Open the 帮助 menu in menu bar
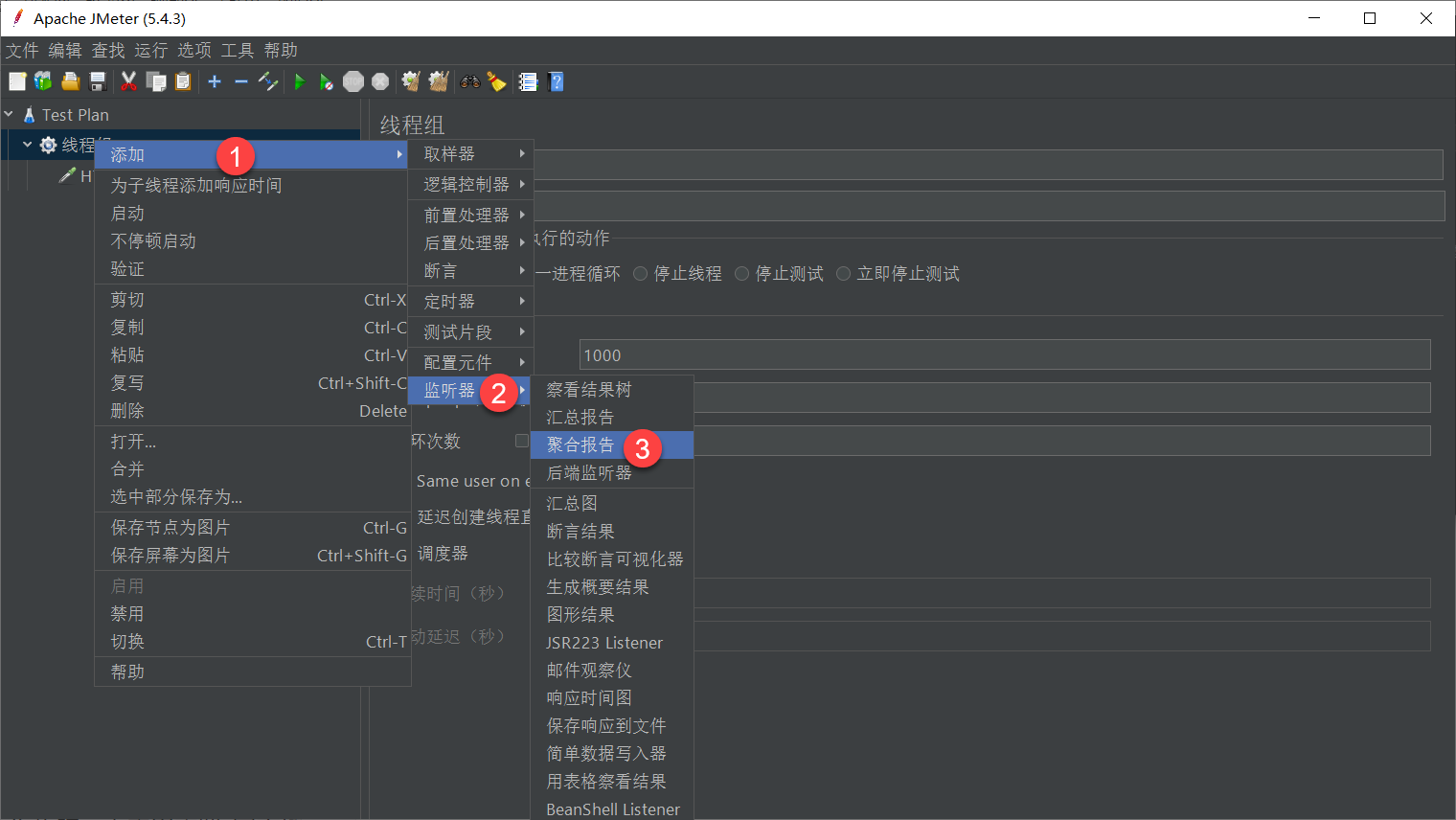The width and height of the screenshot is (1456, 820). click(281, 51)
